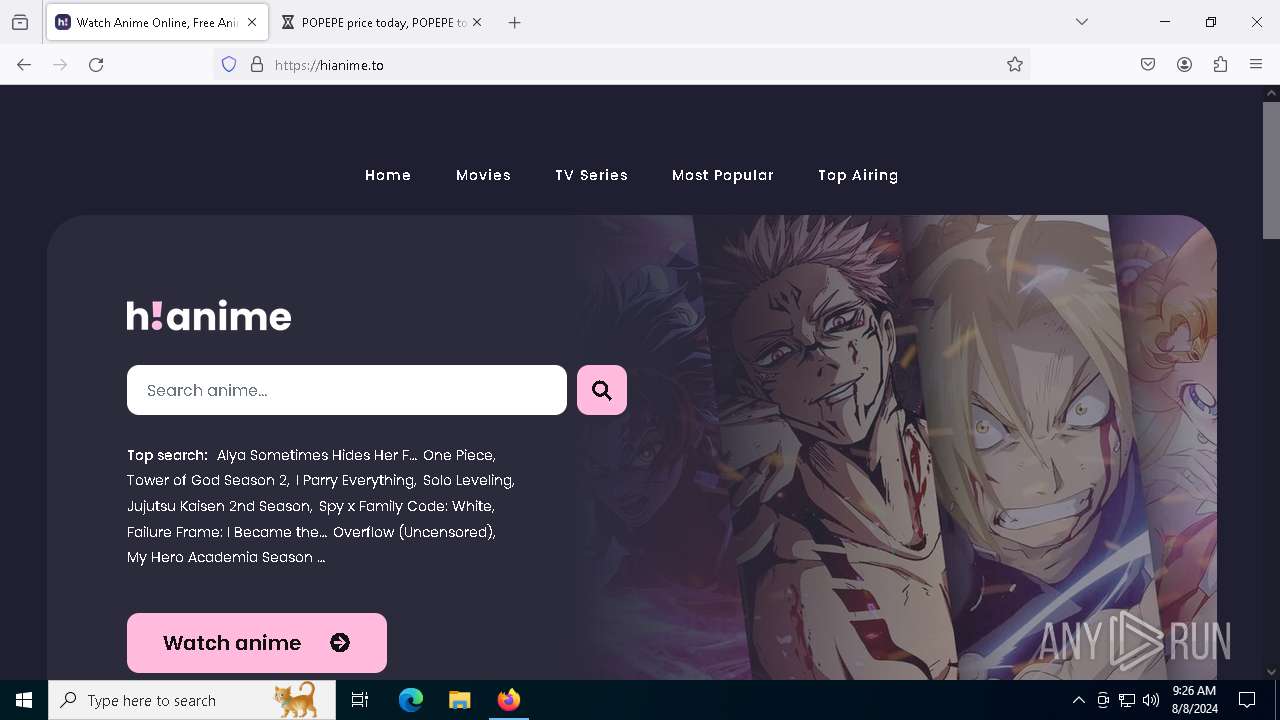The width and height of the screenshot is (1280, 720).
Task: Open the Most Popular menu item
Action: 723,175
